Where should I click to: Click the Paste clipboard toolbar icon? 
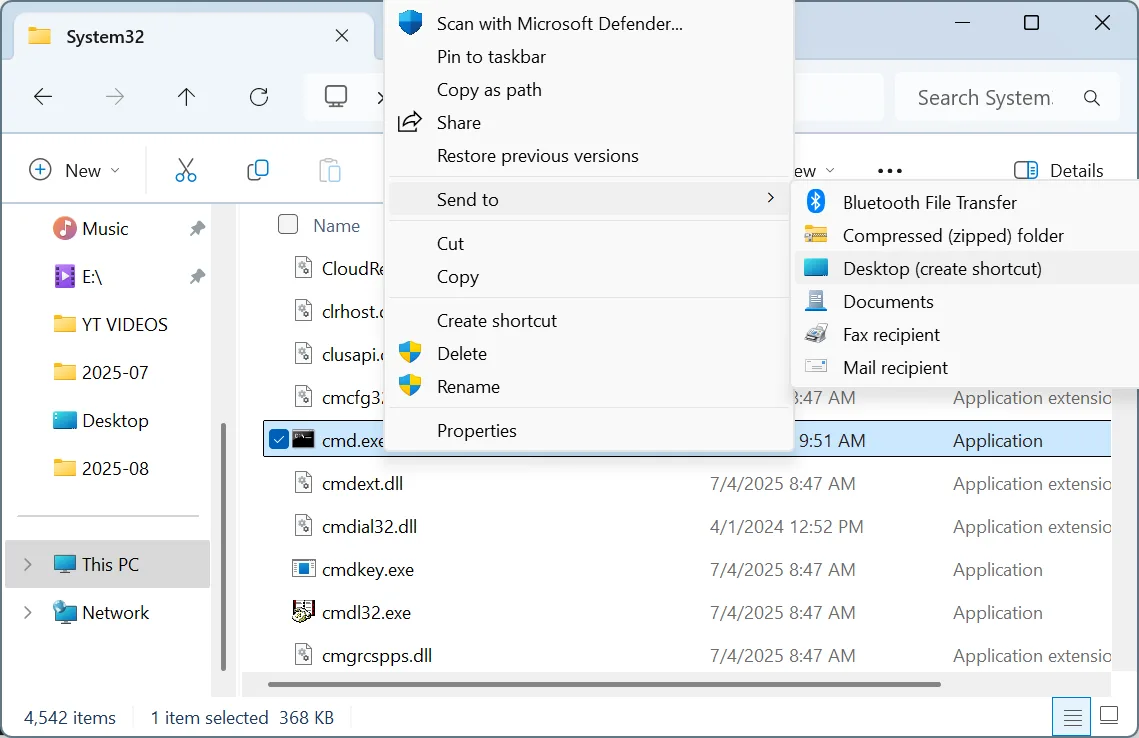(330, 170)
